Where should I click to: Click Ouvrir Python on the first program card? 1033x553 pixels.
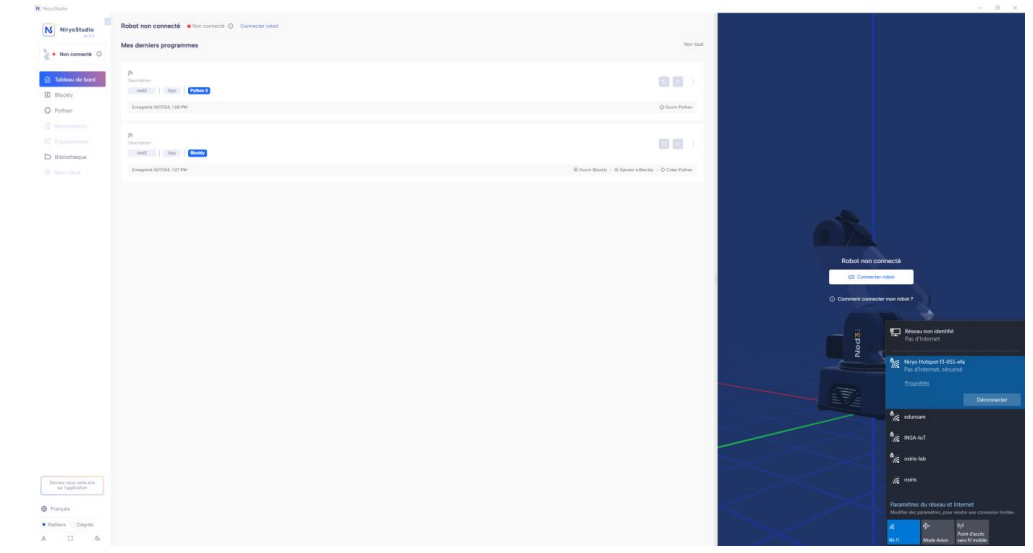click(x=676, y=107)
